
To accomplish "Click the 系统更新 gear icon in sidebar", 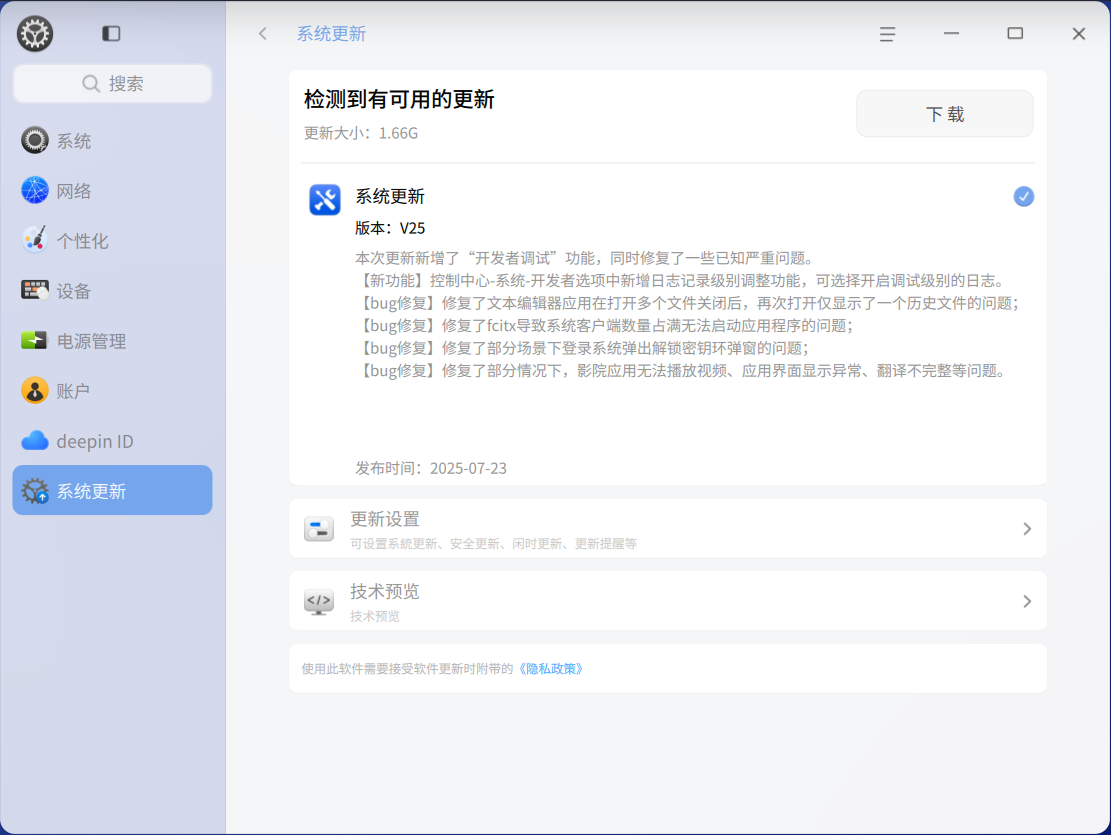I will pos(35,491).
